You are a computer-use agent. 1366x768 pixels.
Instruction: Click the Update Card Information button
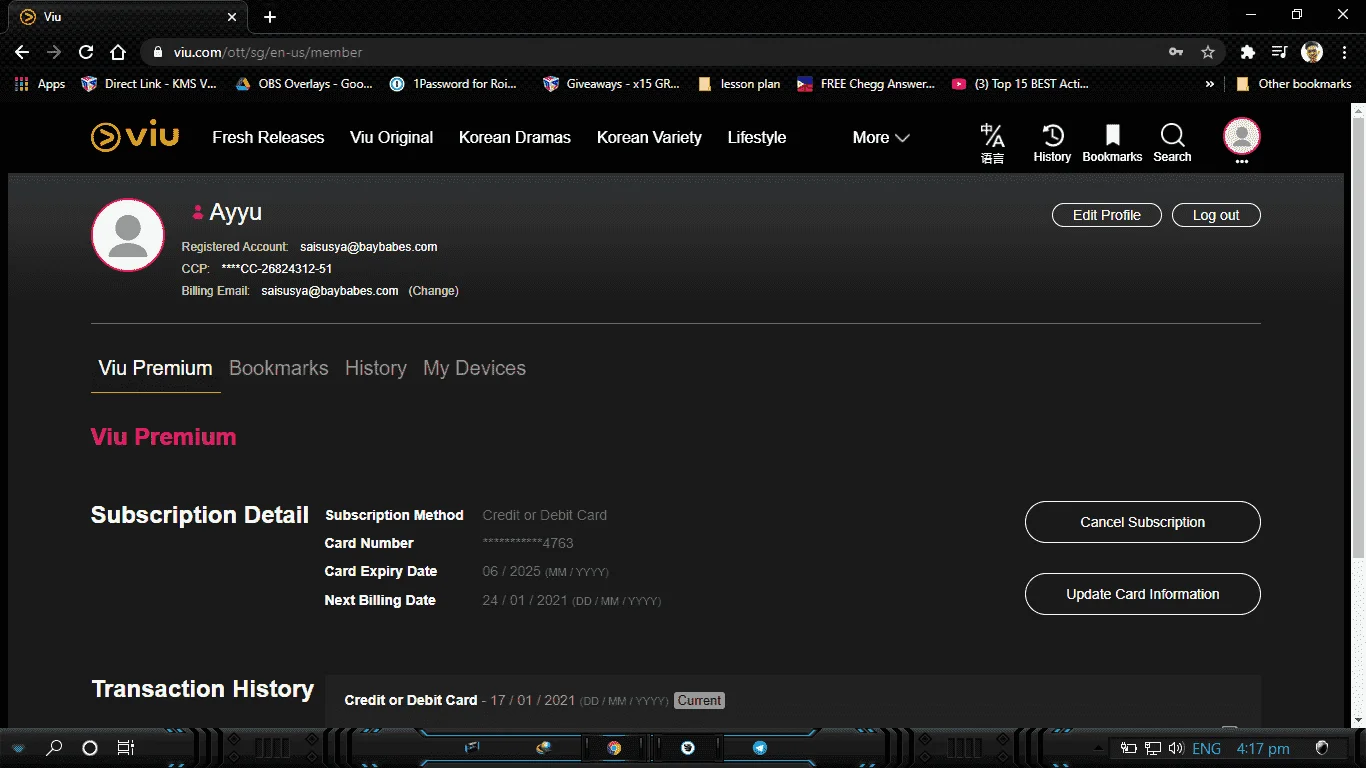pos(1142,594)
